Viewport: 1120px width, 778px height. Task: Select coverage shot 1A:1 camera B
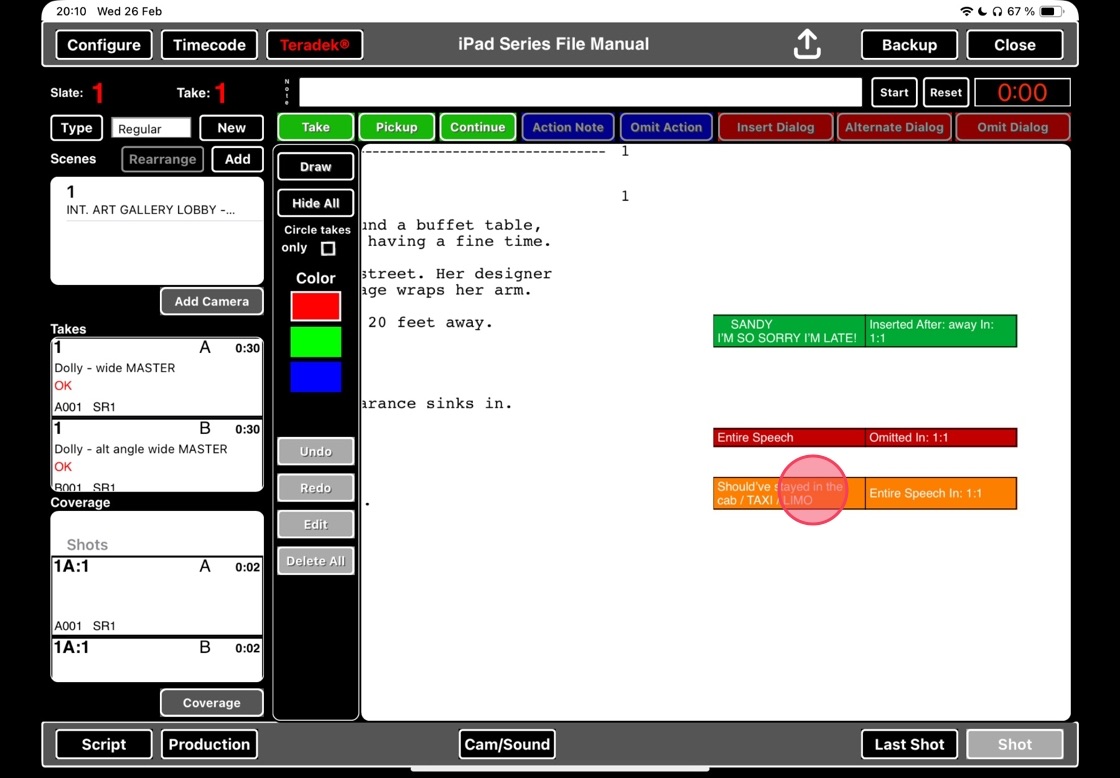(x=157, y=659)
